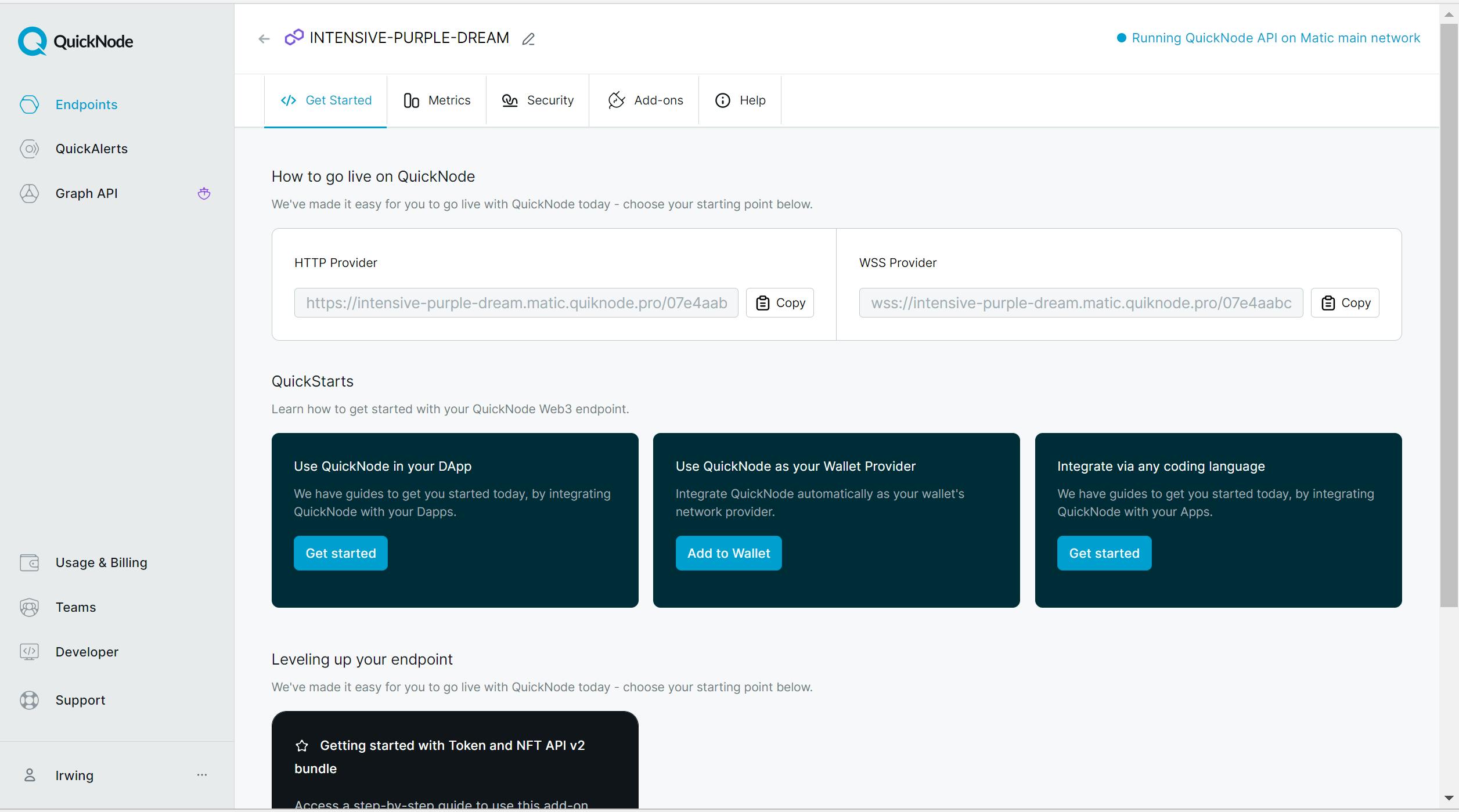Click the WSS Provider URL field
Viewport: 1459px width, 812px height.
tap(1081, 302)
